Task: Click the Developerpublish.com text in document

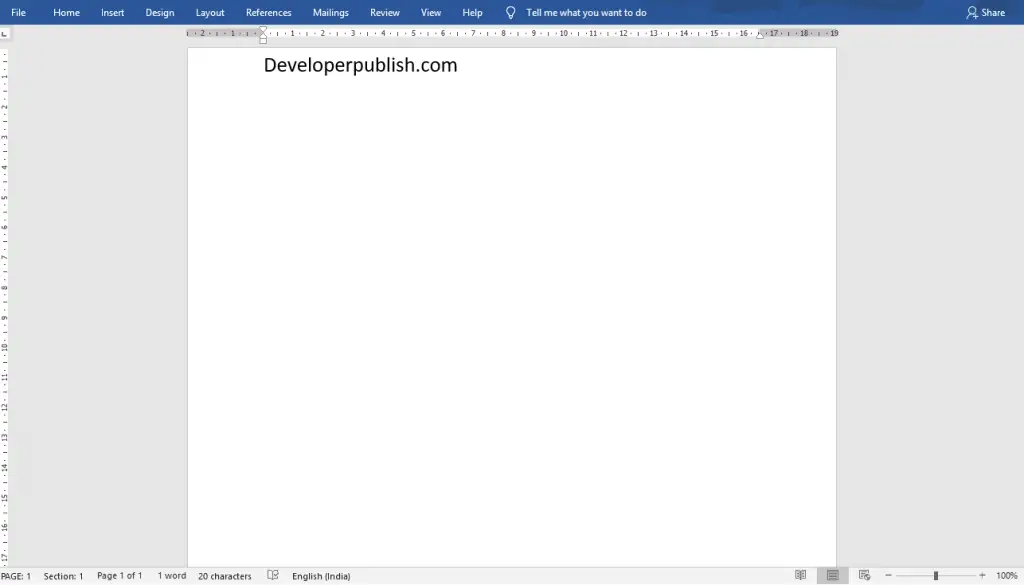Action: pos(360,65)
